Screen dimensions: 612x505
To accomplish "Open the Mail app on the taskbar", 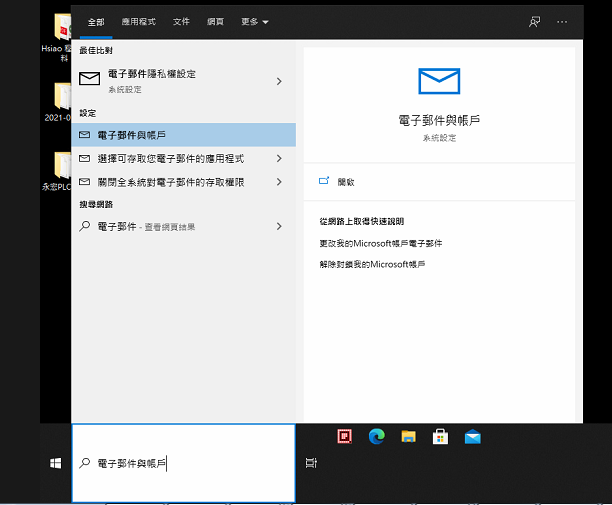I will pos(472,436).
